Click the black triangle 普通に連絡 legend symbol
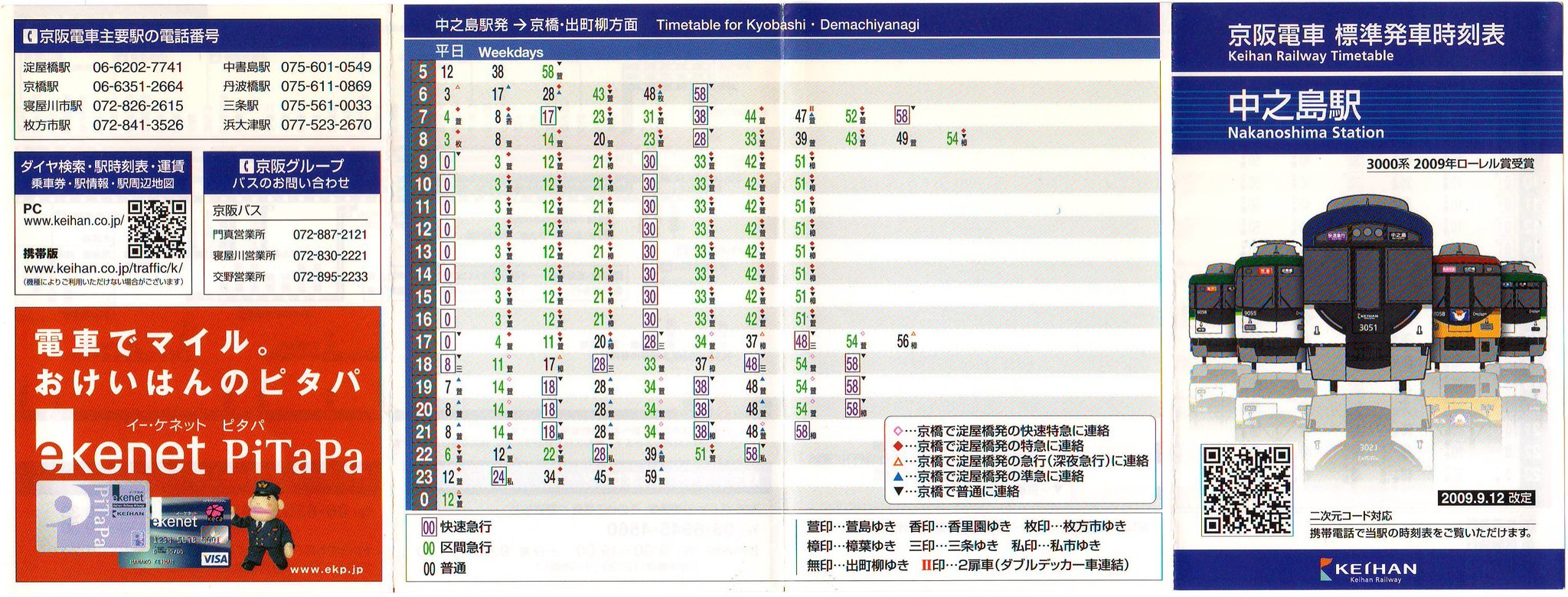 pyautogui.click(x=898, y=491)
